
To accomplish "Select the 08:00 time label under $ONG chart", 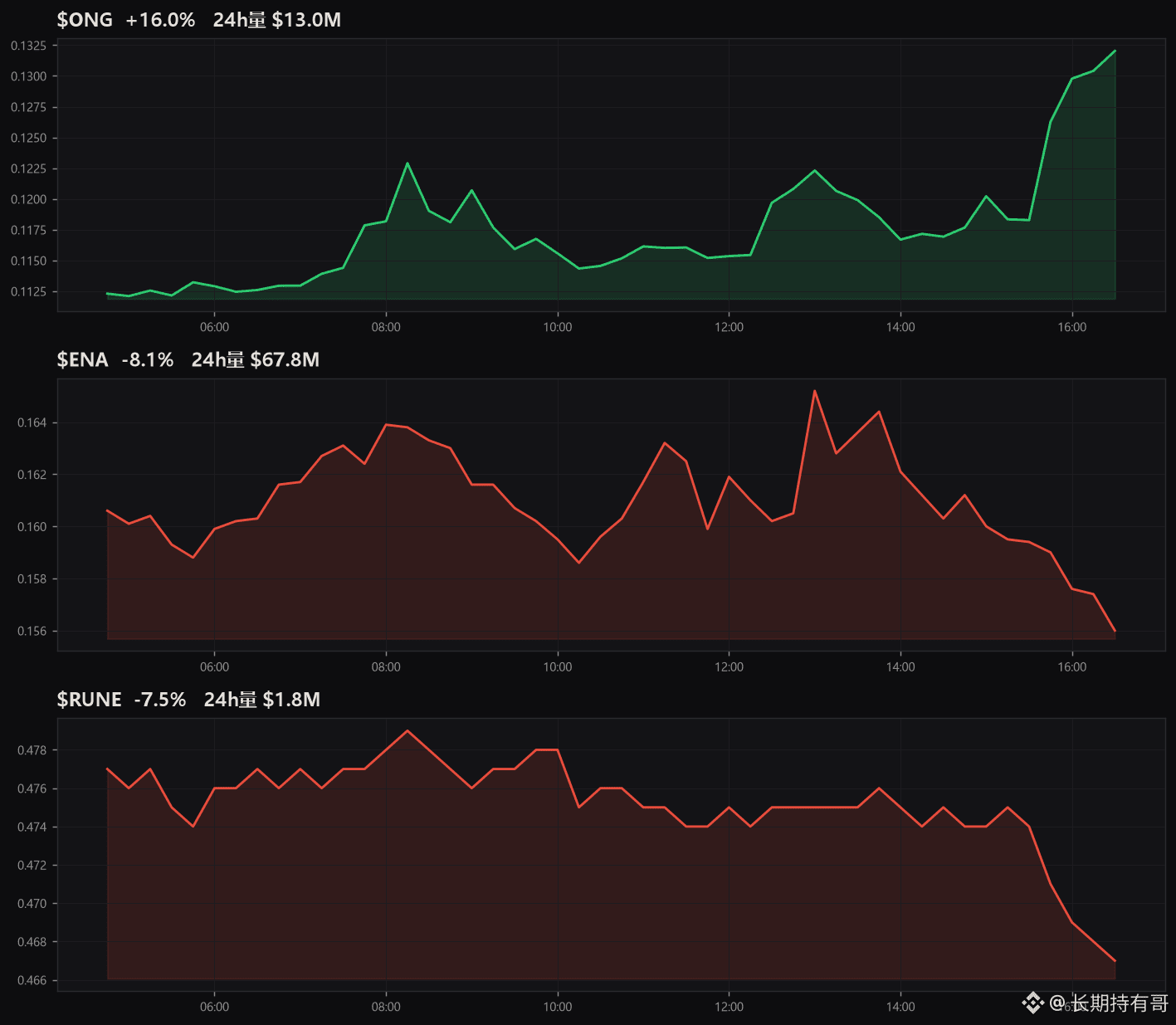I will [x=386, y=327].
